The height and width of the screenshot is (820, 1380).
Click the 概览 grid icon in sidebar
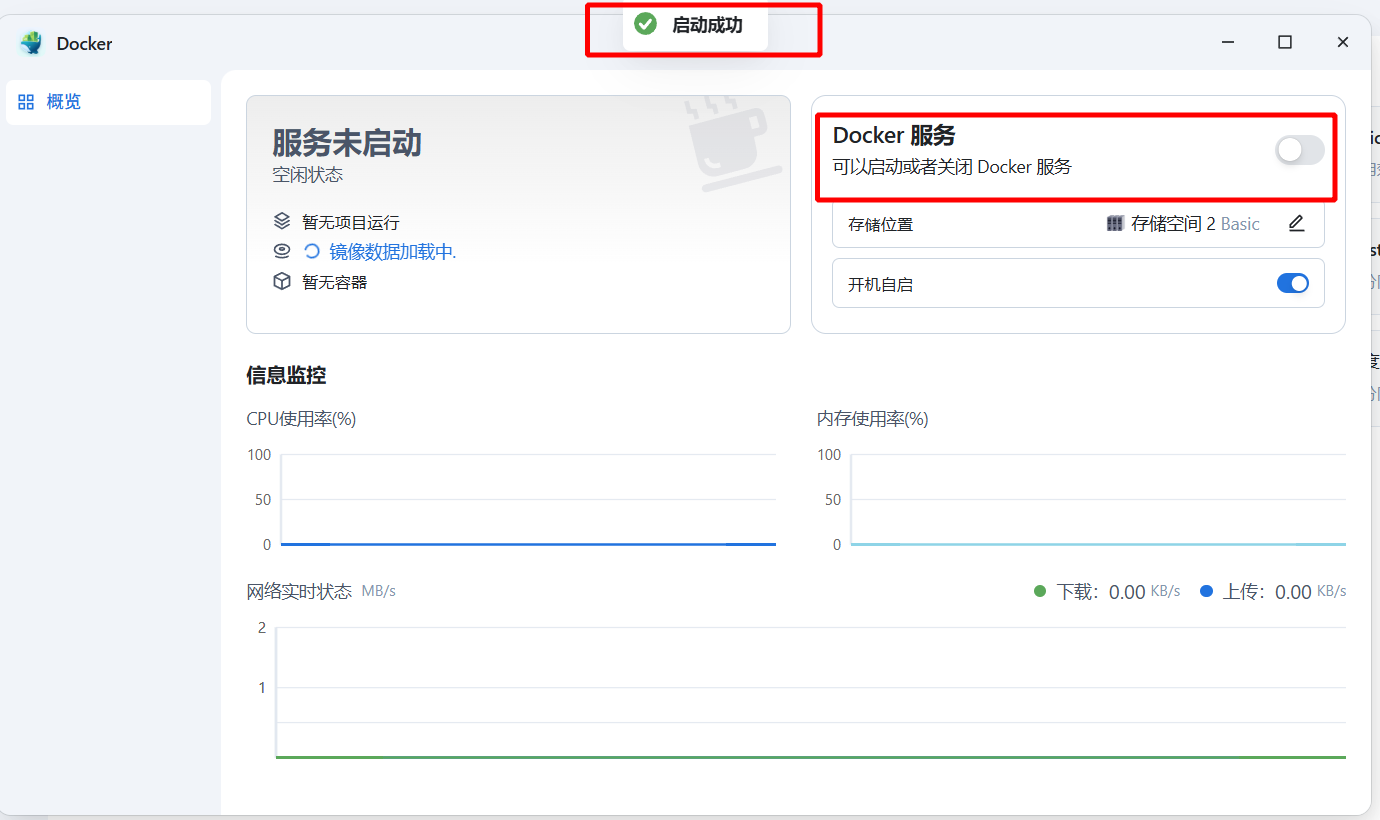click(27, 102)
